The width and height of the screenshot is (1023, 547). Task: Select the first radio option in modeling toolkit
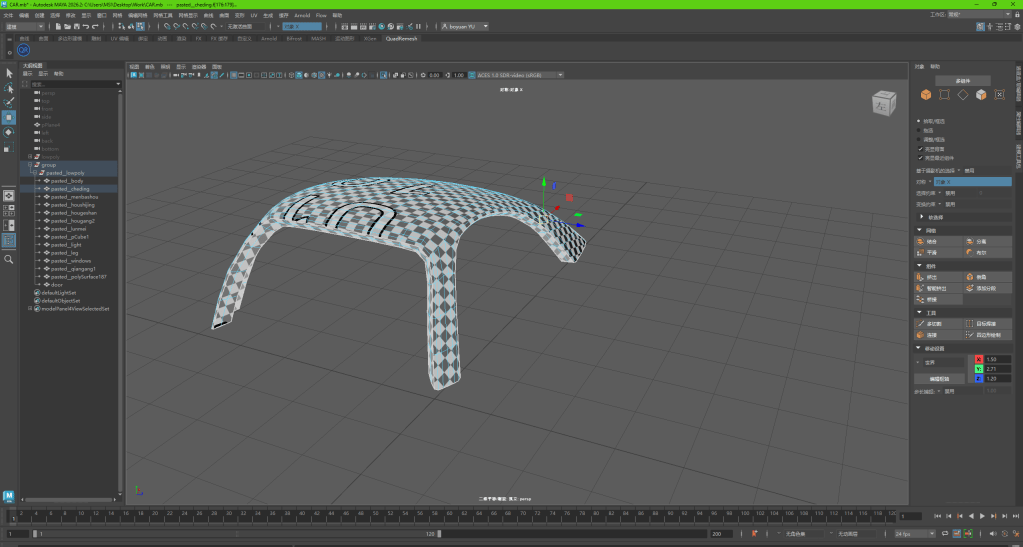[920, 121]
